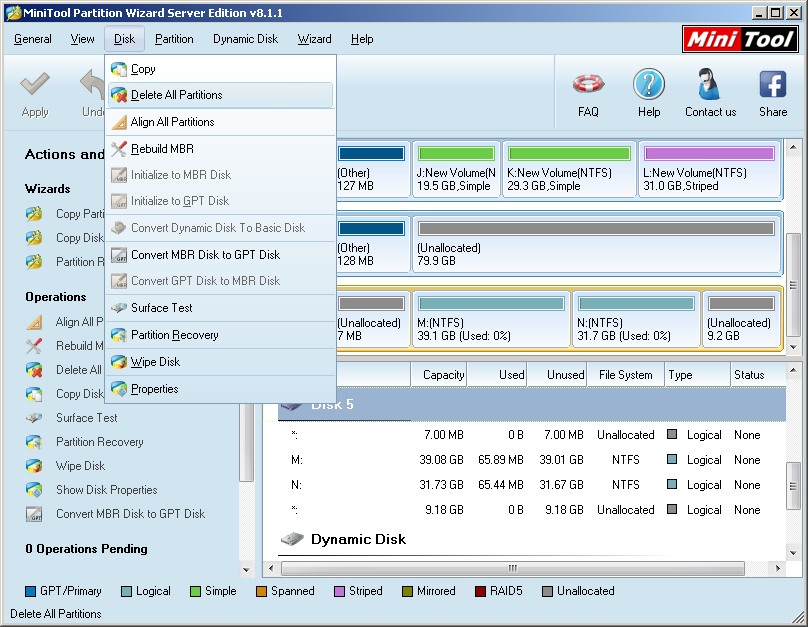Click Show Disk Properties in sidebar
Image resolution: width=808 pixels, height=627 pixels.
pos(106,490)
